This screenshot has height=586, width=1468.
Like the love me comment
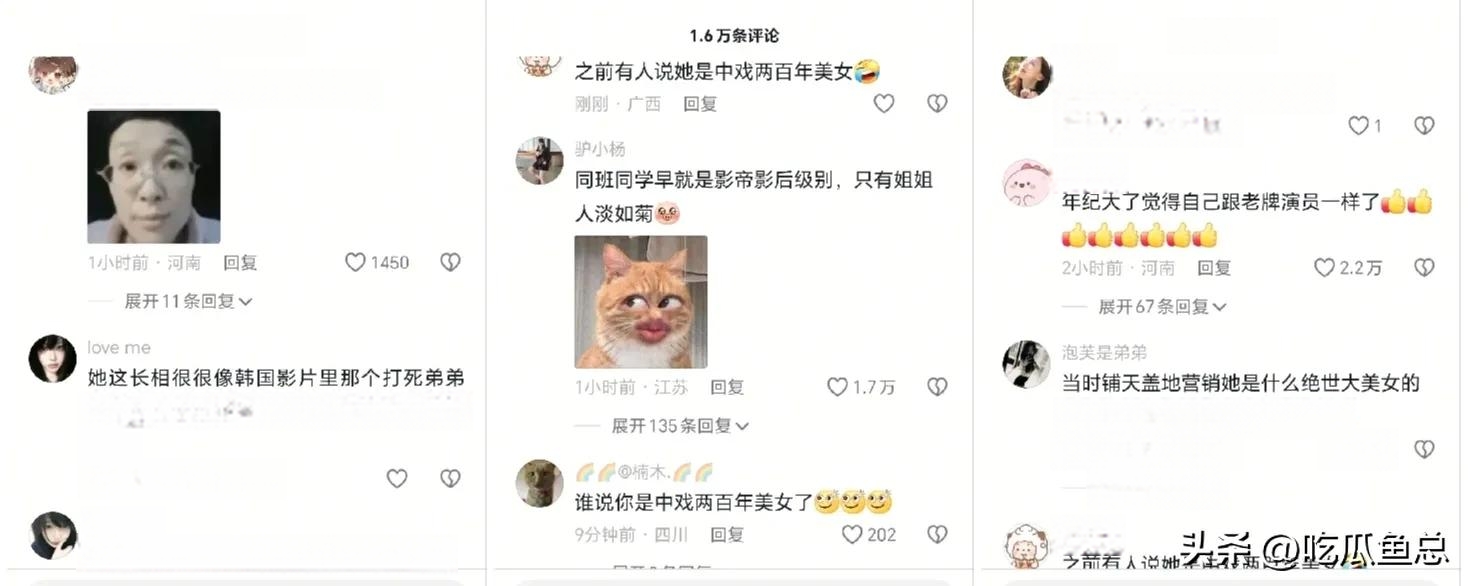pos(397,479)
